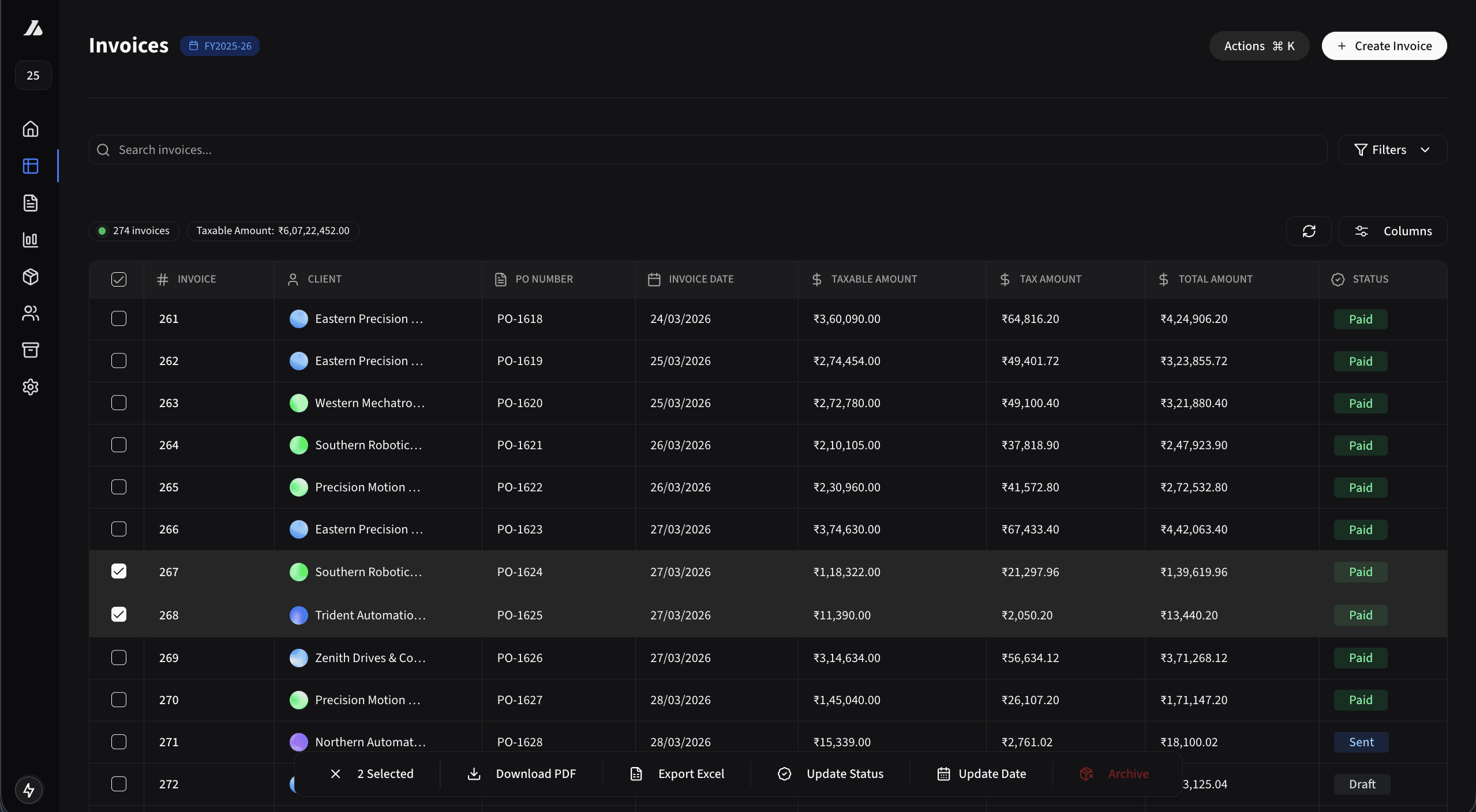Screen dimensions: 1476x812
Task: Click the refresh icon button
Action: click(1309, 231)
